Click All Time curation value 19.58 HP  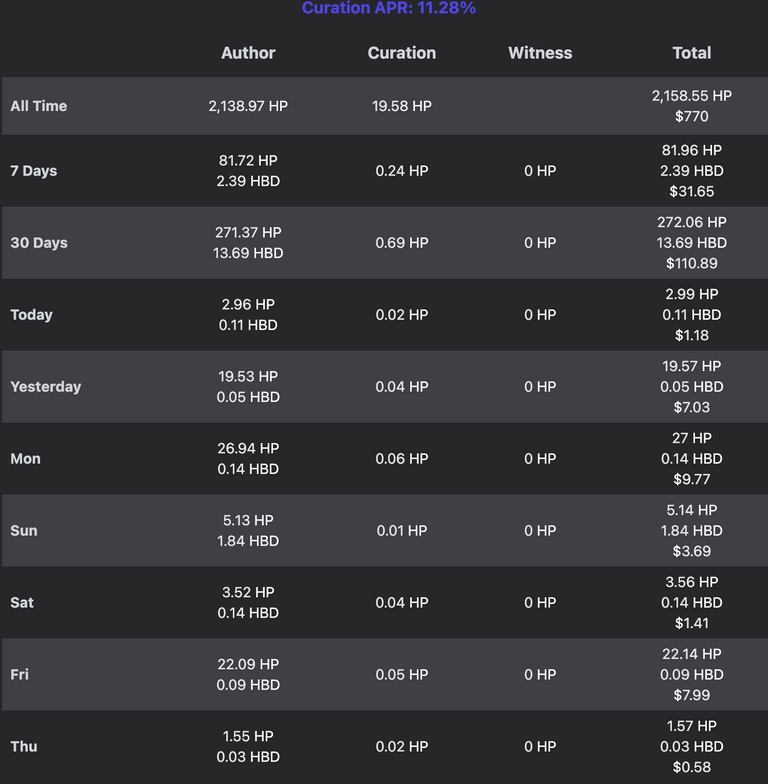402,106
